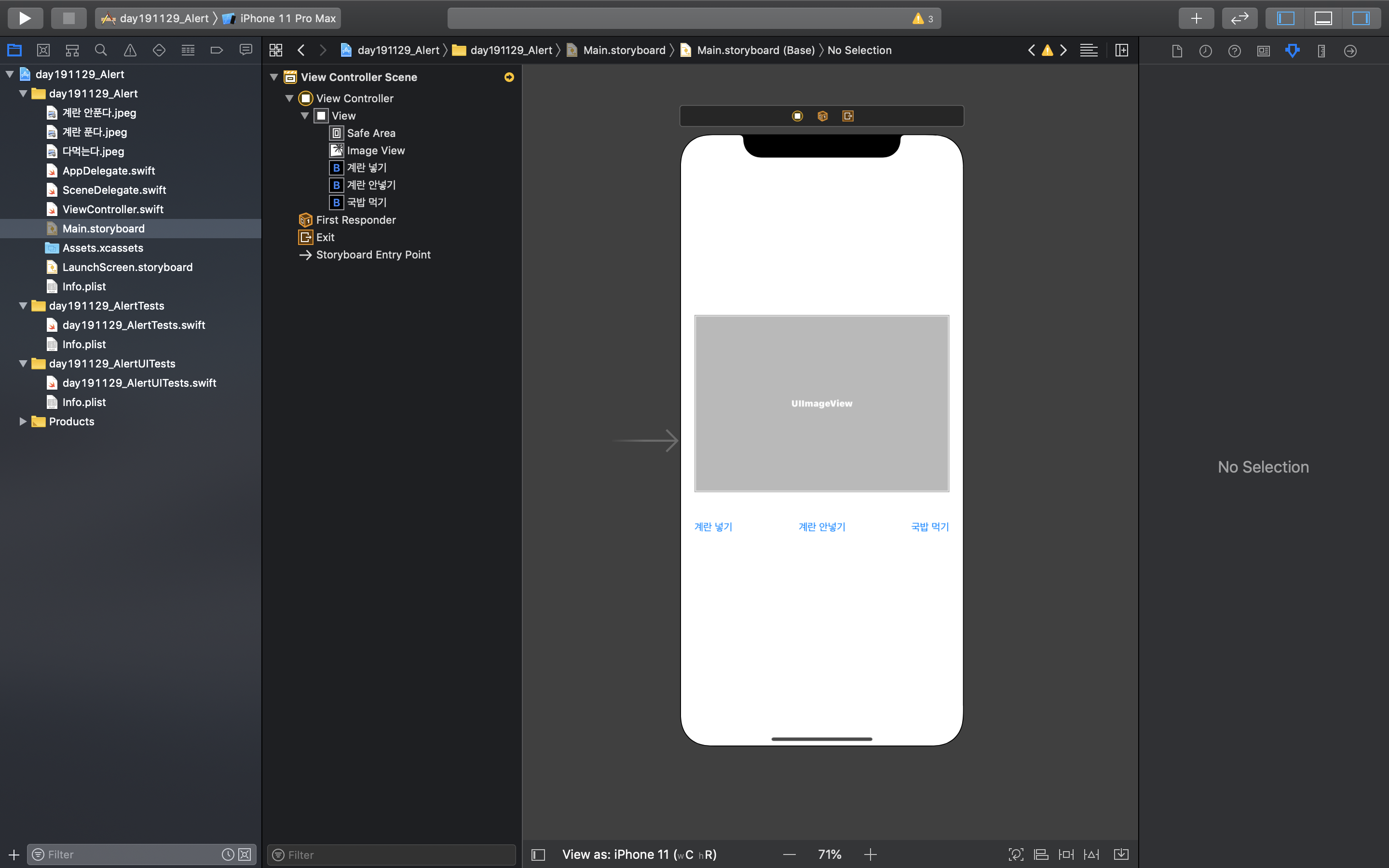Click View as: iPhone 11 device button
Image resolution: width=1389 pixels, height=868 pixels.
click(639, 854)
